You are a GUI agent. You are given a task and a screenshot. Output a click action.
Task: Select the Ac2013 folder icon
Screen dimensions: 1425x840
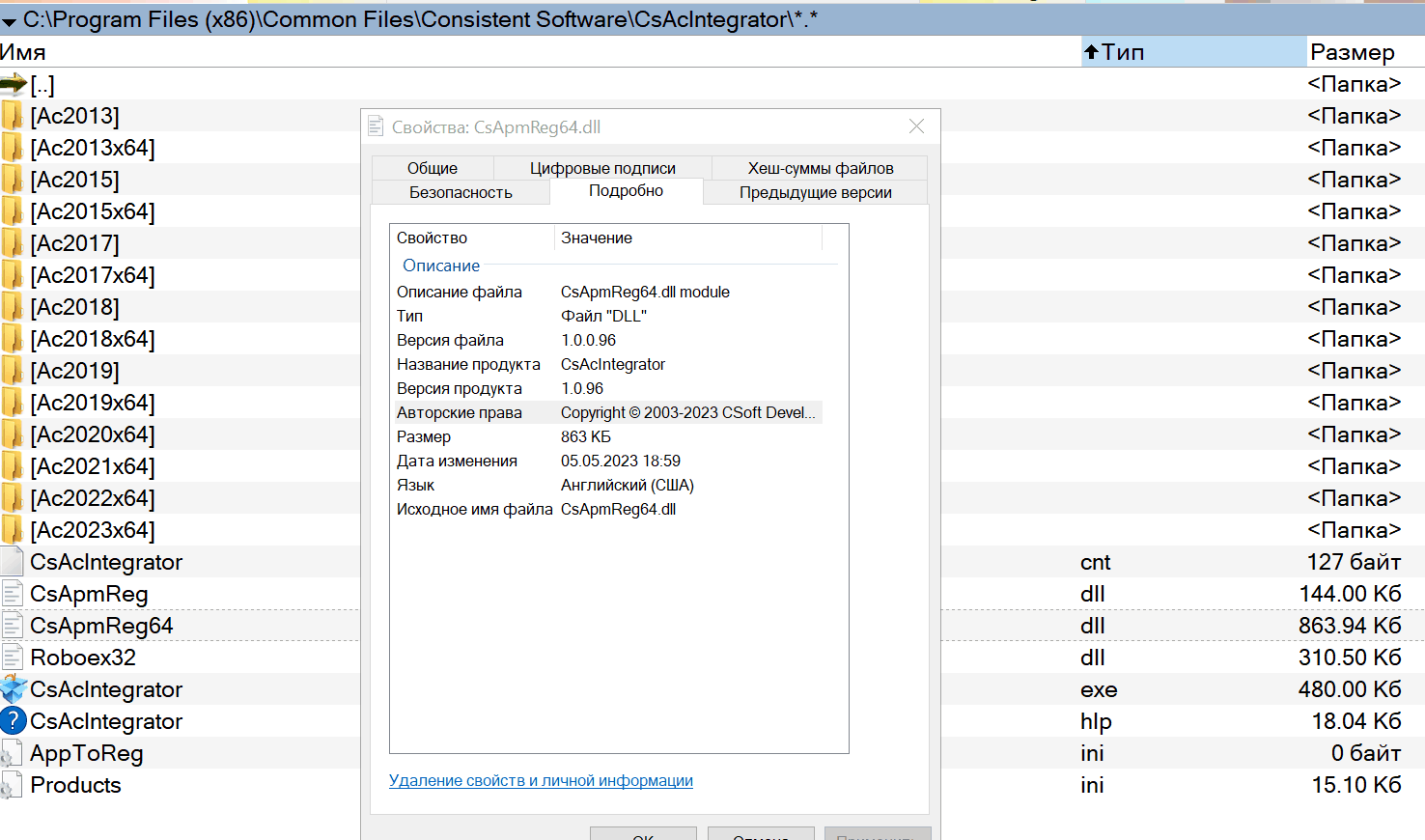click(13, 117)
